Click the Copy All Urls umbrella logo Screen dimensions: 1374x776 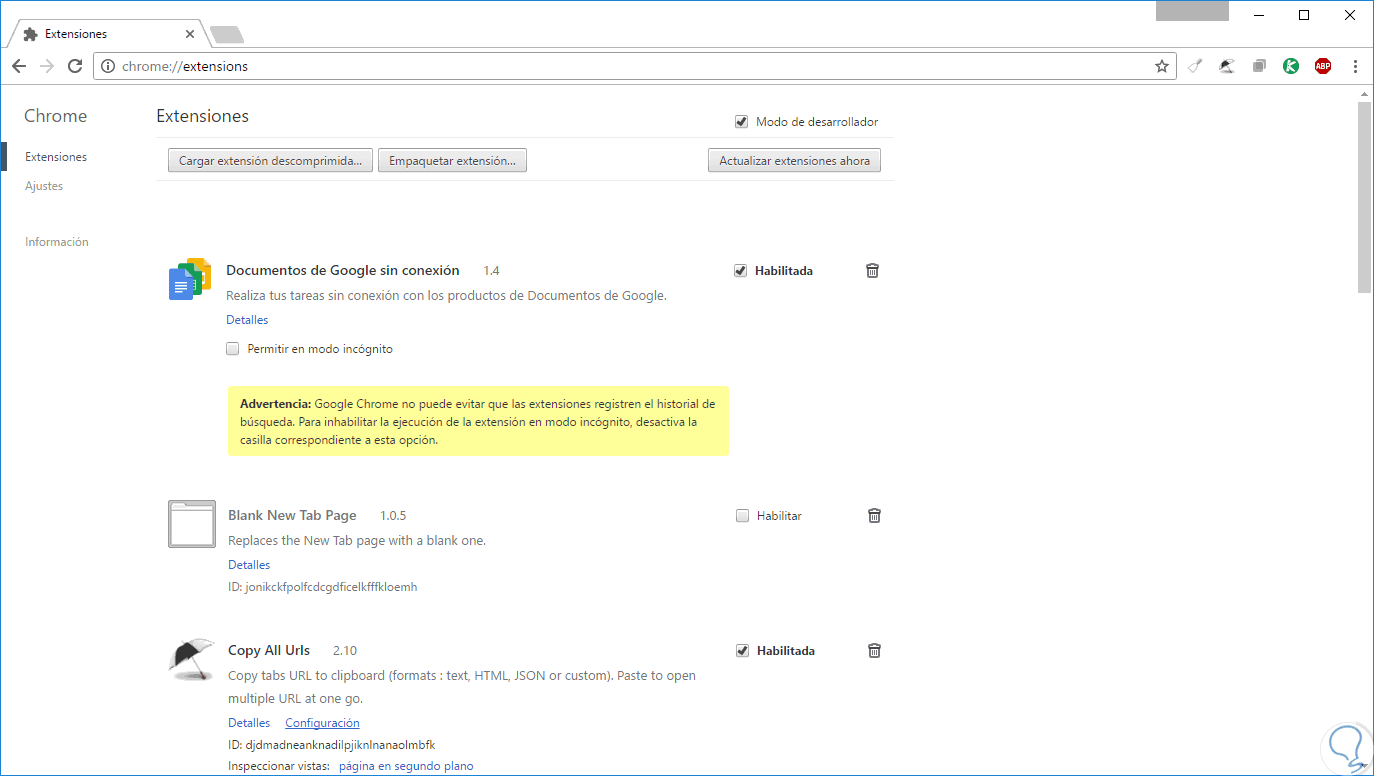pos(192,659)
